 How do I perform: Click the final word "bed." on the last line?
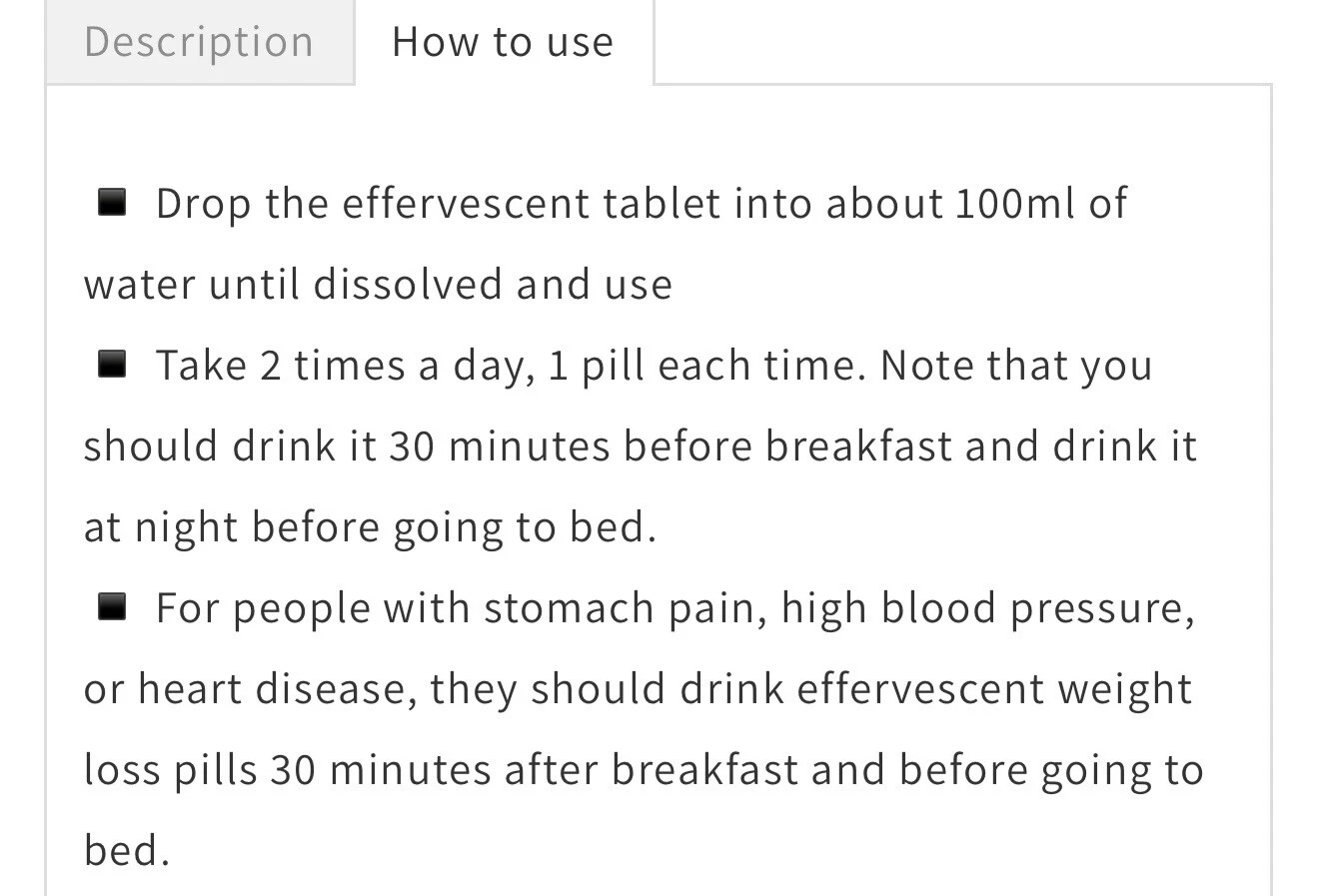pos(127,851)
